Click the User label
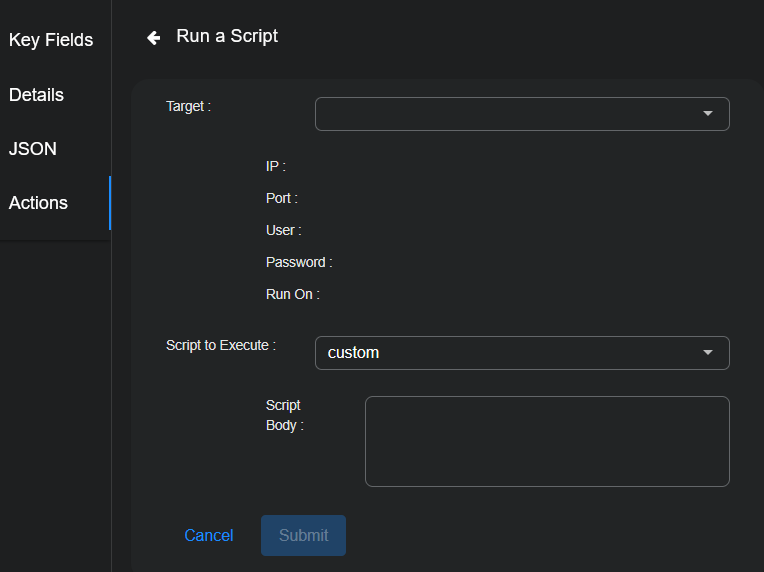The image size is (764, 572). tap(283, 230)
